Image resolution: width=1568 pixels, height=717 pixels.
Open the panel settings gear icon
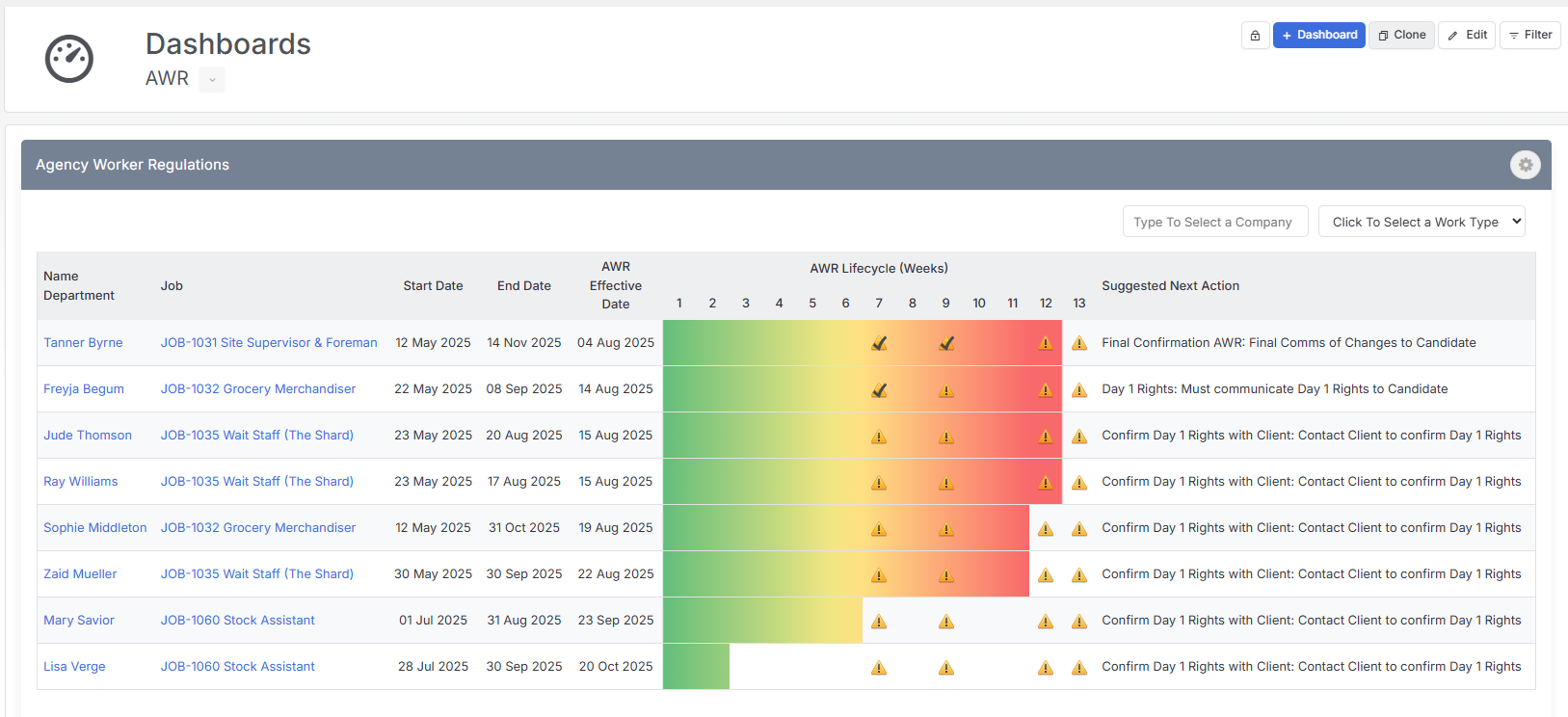click(1525, 165)
